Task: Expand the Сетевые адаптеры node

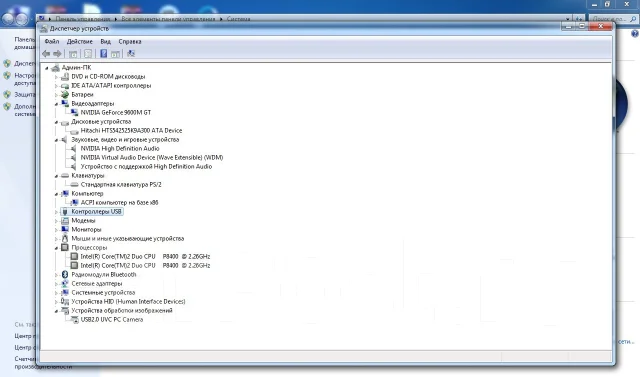Action: point(56,284)
